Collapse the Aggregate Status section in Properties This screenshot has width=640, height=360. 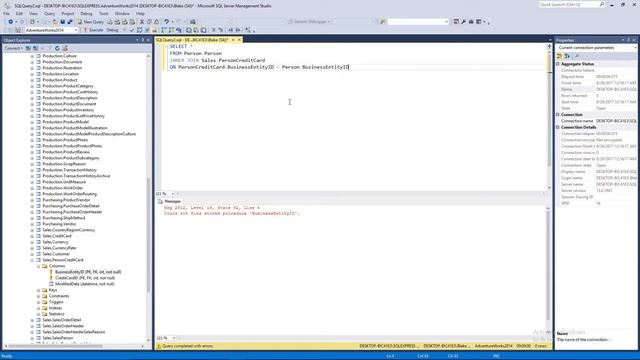558,64
